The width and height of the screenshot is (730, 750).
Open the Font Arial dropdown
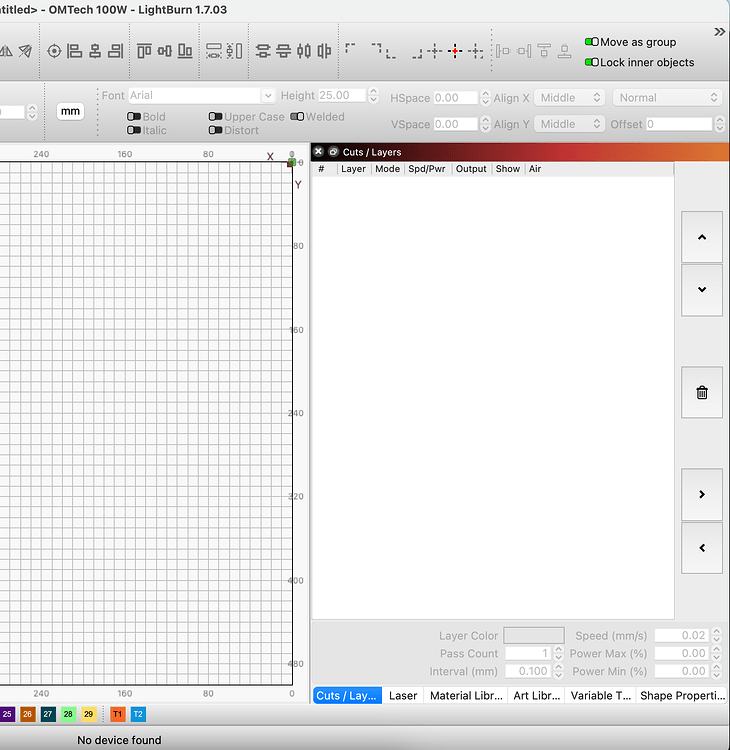pyautogui.click(x=201, y=96)
